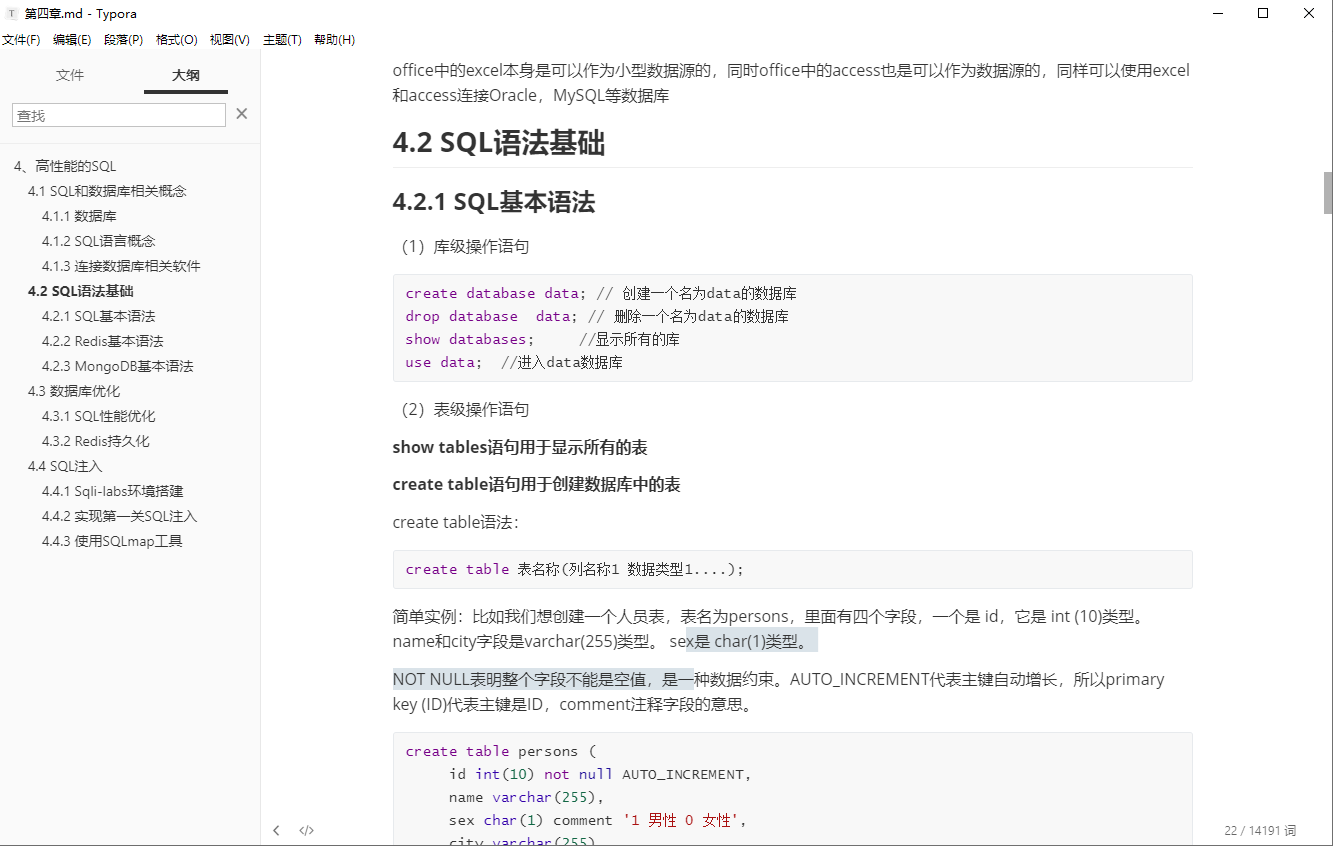Open outline item 4.4.3 使用SQLmap工具

pyautogui.click(x=112, y=541)
